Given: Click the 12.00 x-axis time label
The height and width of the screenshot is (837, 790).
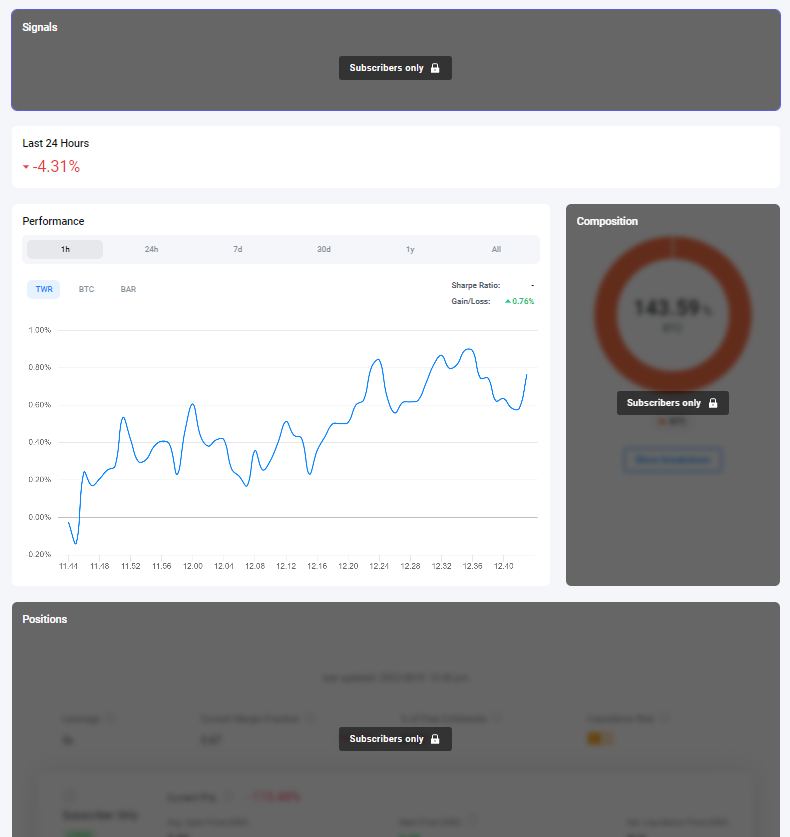Looking at the screenshot, I should coord(193,566).
